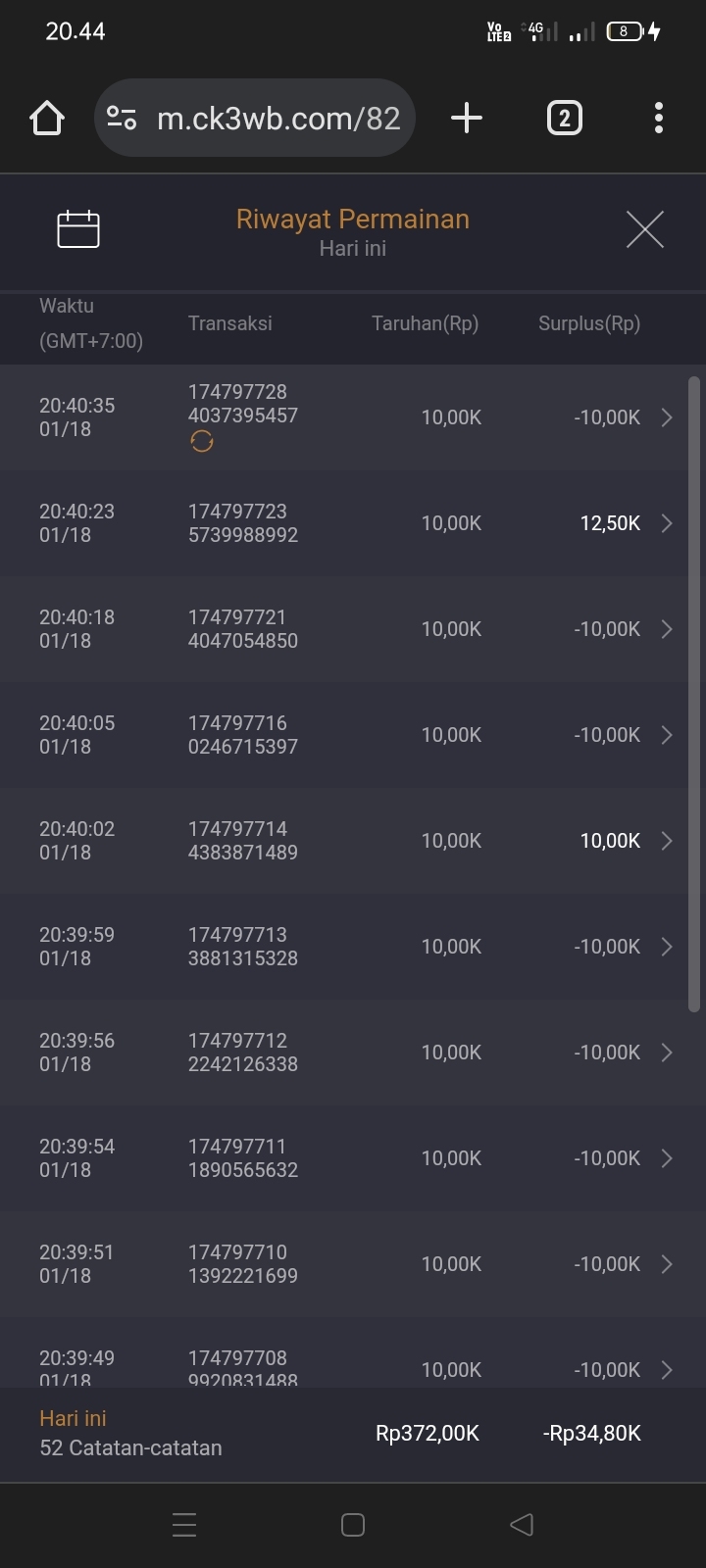
Task: Open the browser three-dot menu
Action: (659, 119)
